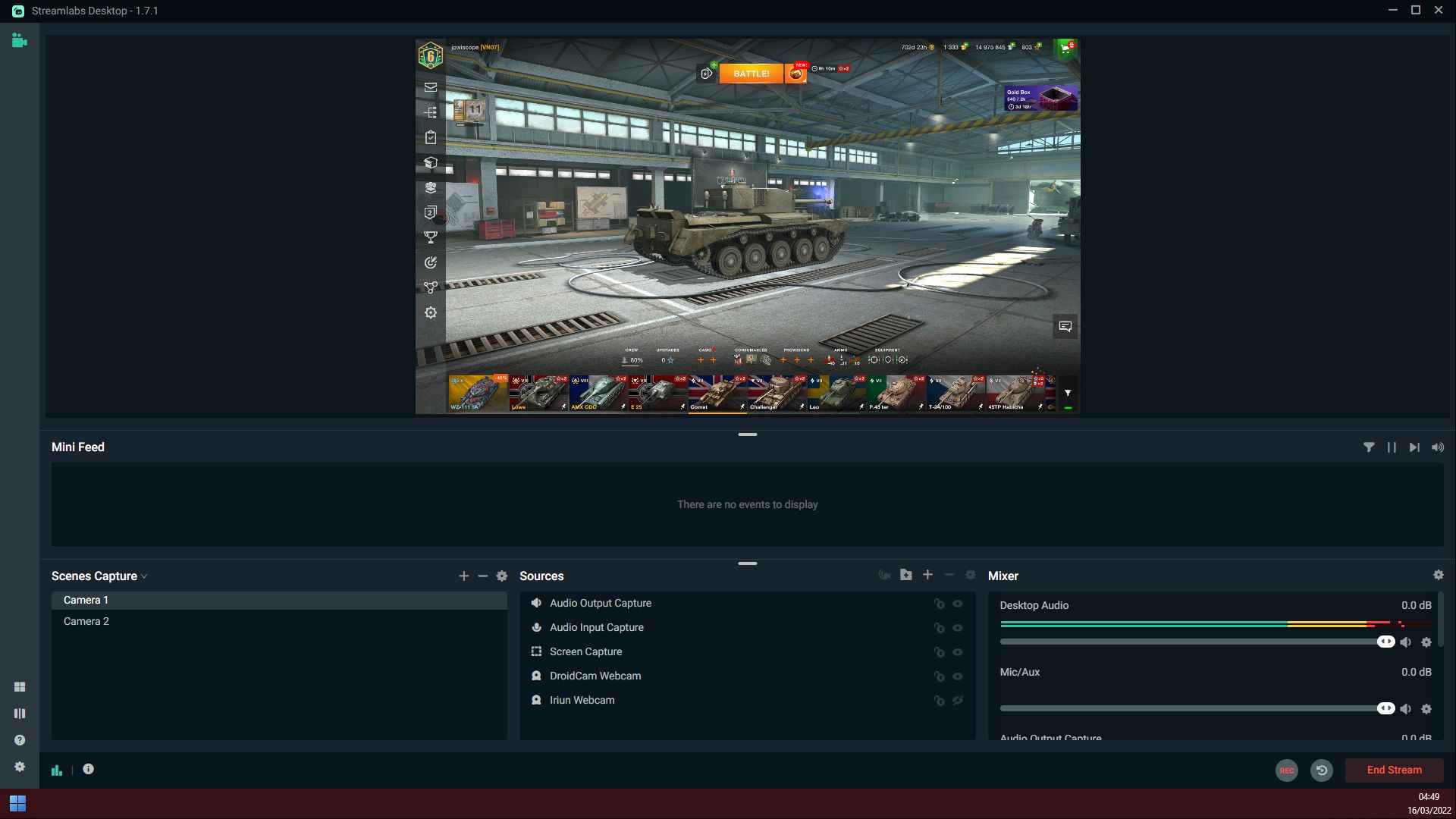Click the Desktop Audio 0.0 dB value

pyautogui.click(x=1416, y=606)
